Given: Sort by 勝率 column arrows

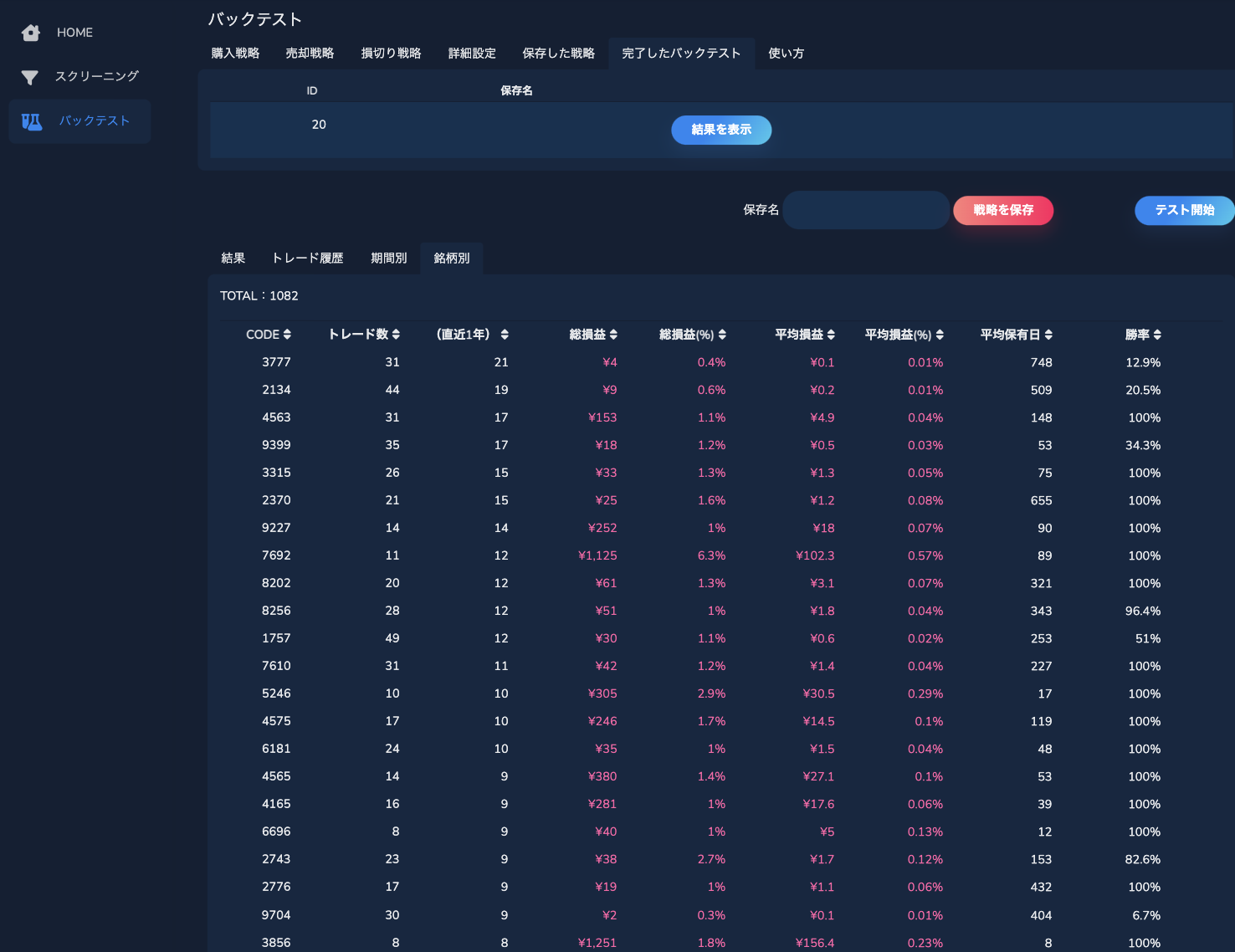Looking at the screenshot, I should point(1157,335).
